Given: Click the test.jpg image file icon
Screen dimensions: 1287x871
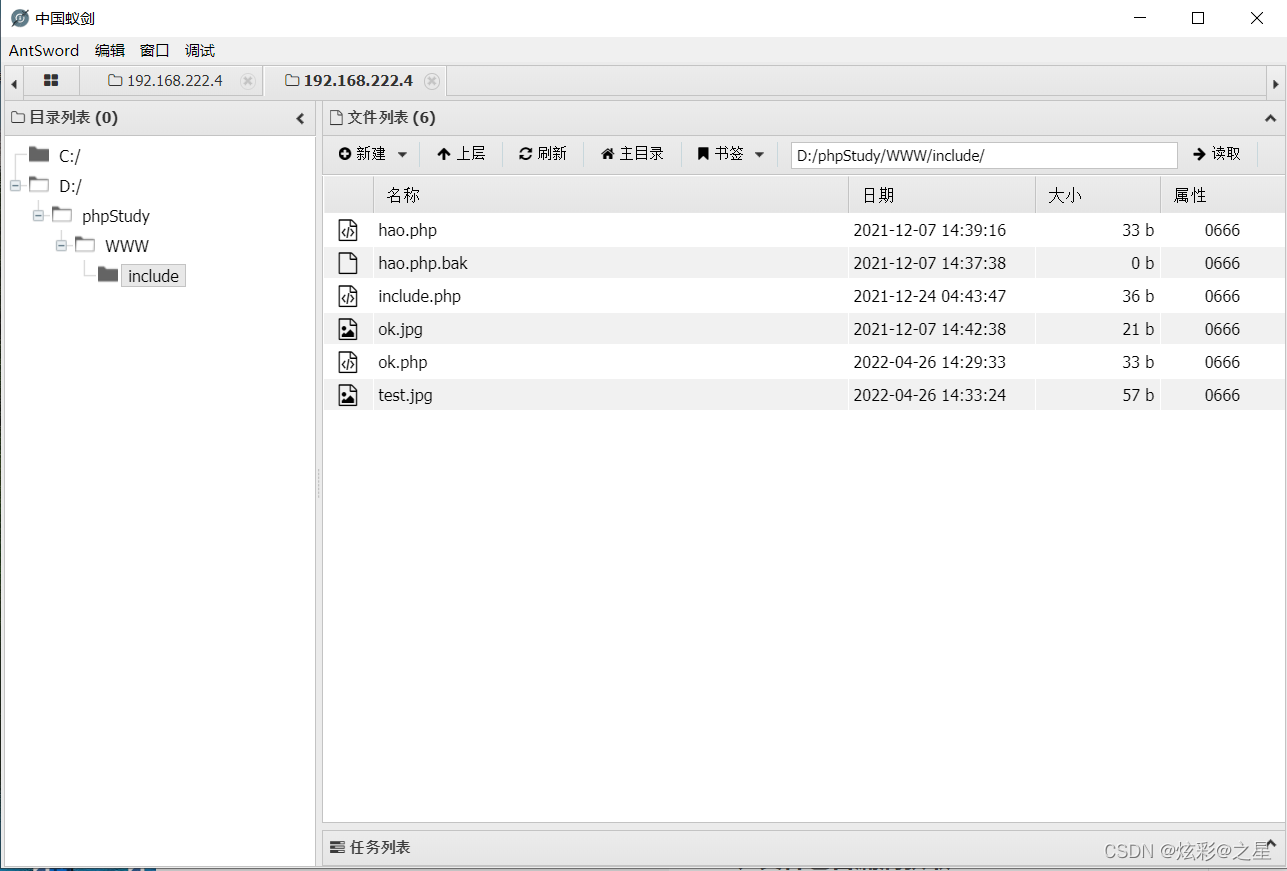Looking at the screenshot, I should pyautogui.click(x=347, y=395).
